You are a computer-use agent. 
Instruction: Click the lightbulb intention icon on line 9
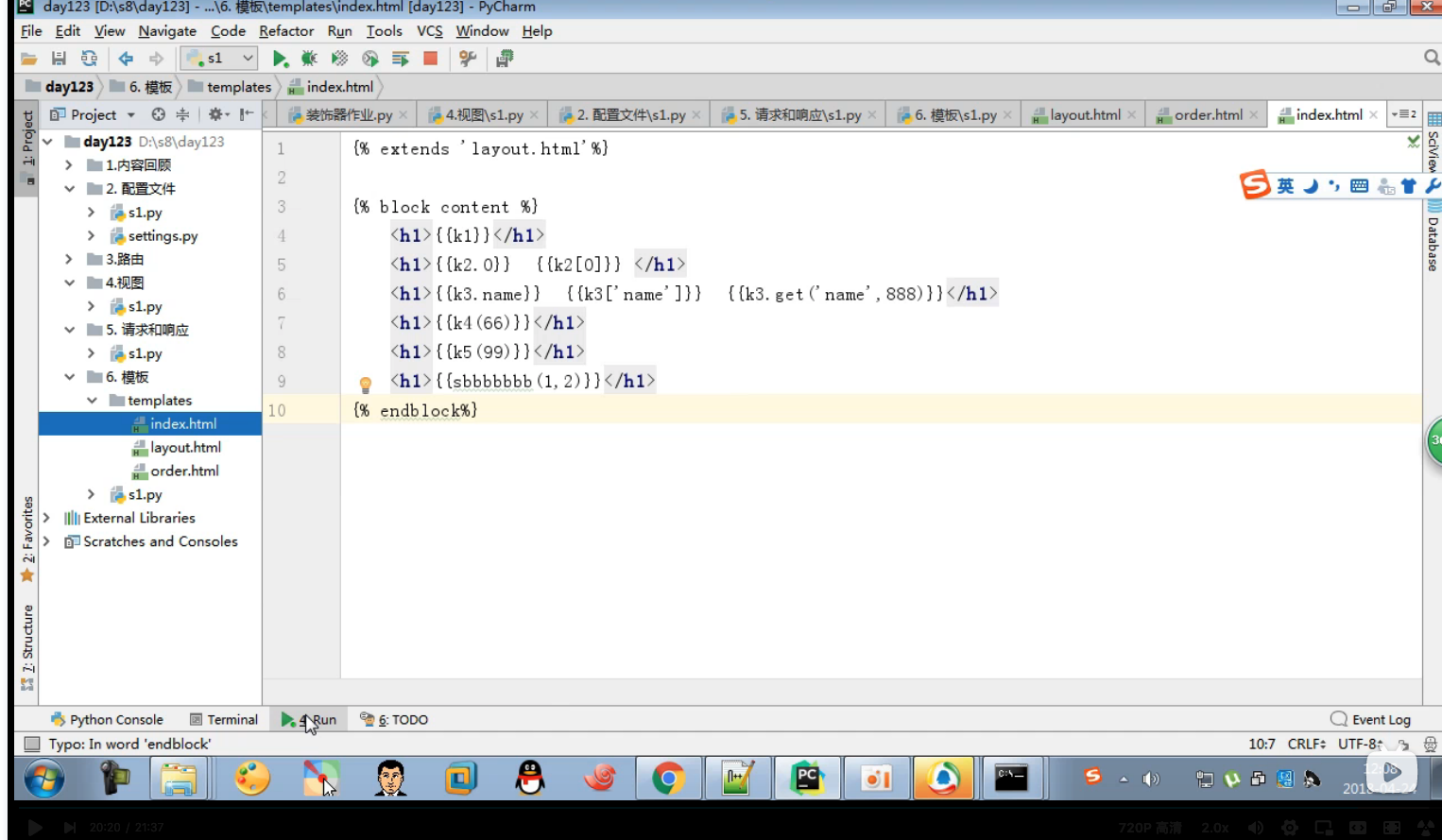[x=366, y=385]
